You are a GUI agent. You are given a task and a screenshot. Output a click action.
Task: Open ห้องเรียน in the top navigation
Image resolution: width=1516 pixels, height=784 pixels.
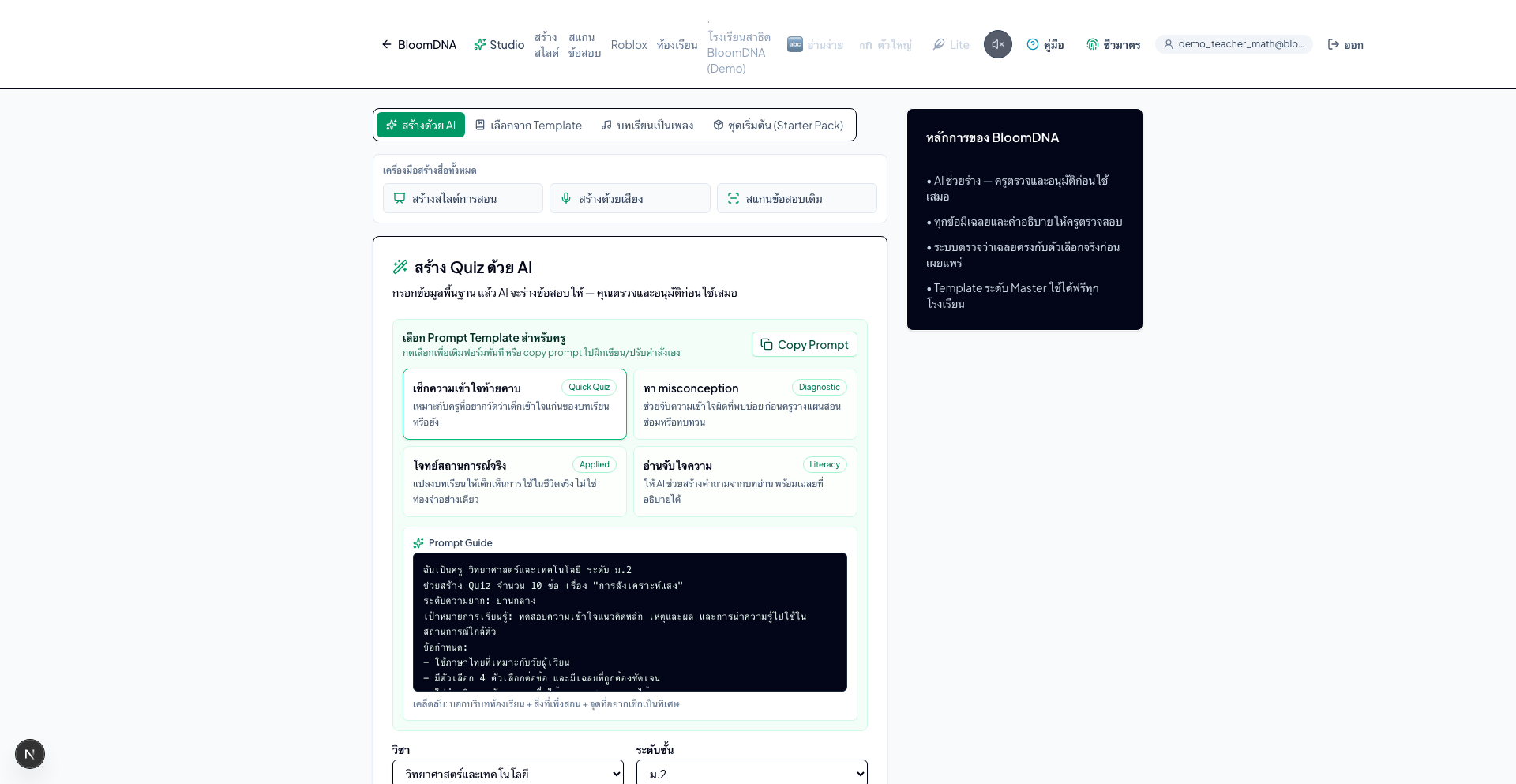[x=677, y=44]
